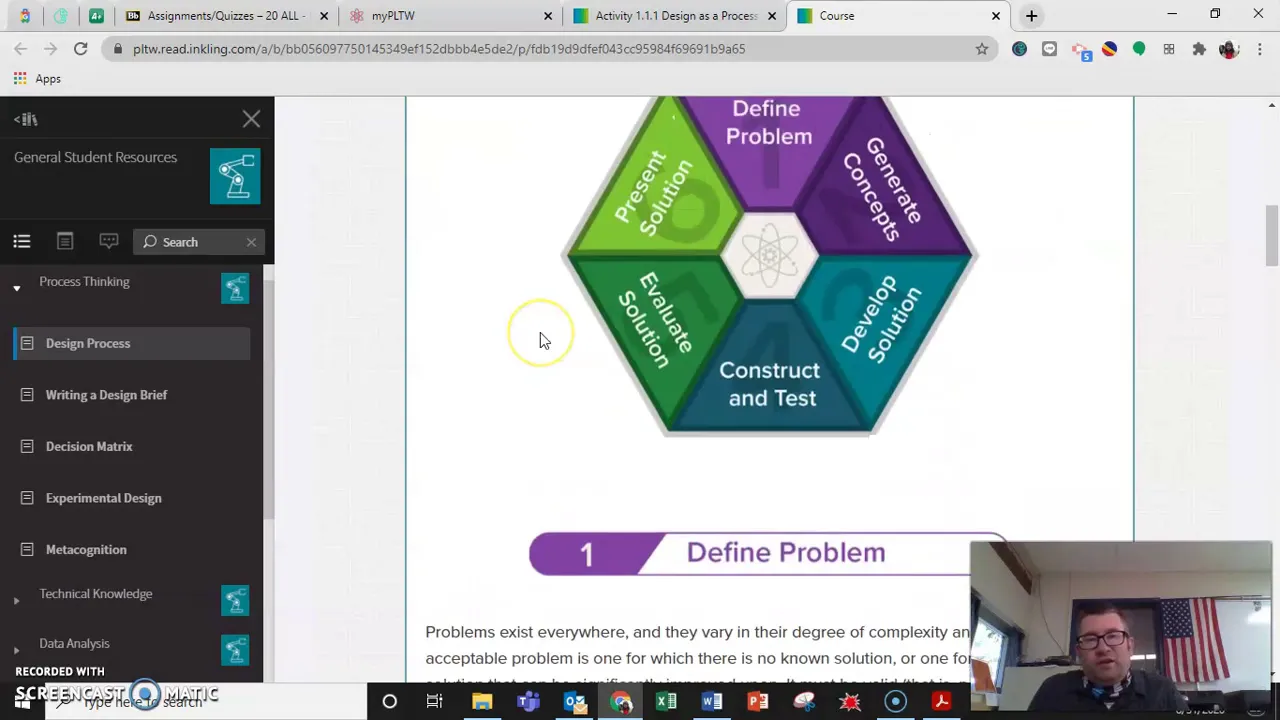Click the LINE extension icon
Viewport: 1280px width, 720px height.
pyautogui.click(x=1049, y=49)
